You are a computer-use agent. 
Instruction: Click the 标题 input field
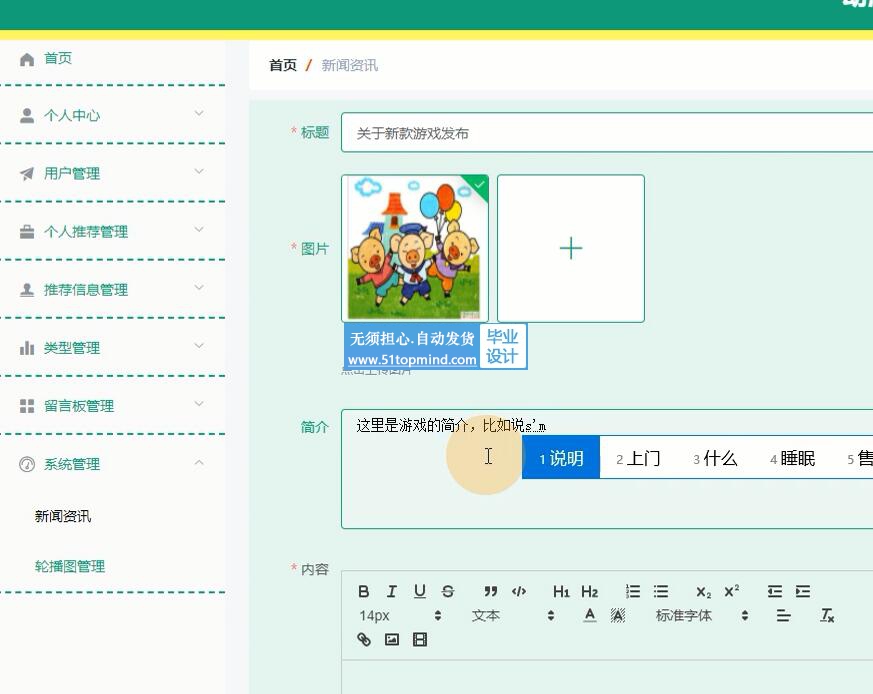pyautogui.click(x=607, y=133)
